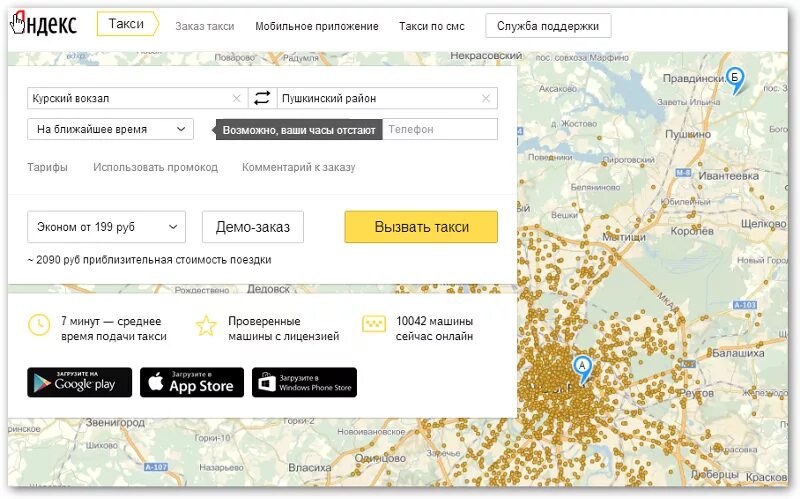Screen dimensions: 800x499
Task: Click the 10042 машины сейчас онлайн text
Action: click(x=434, y=329)
